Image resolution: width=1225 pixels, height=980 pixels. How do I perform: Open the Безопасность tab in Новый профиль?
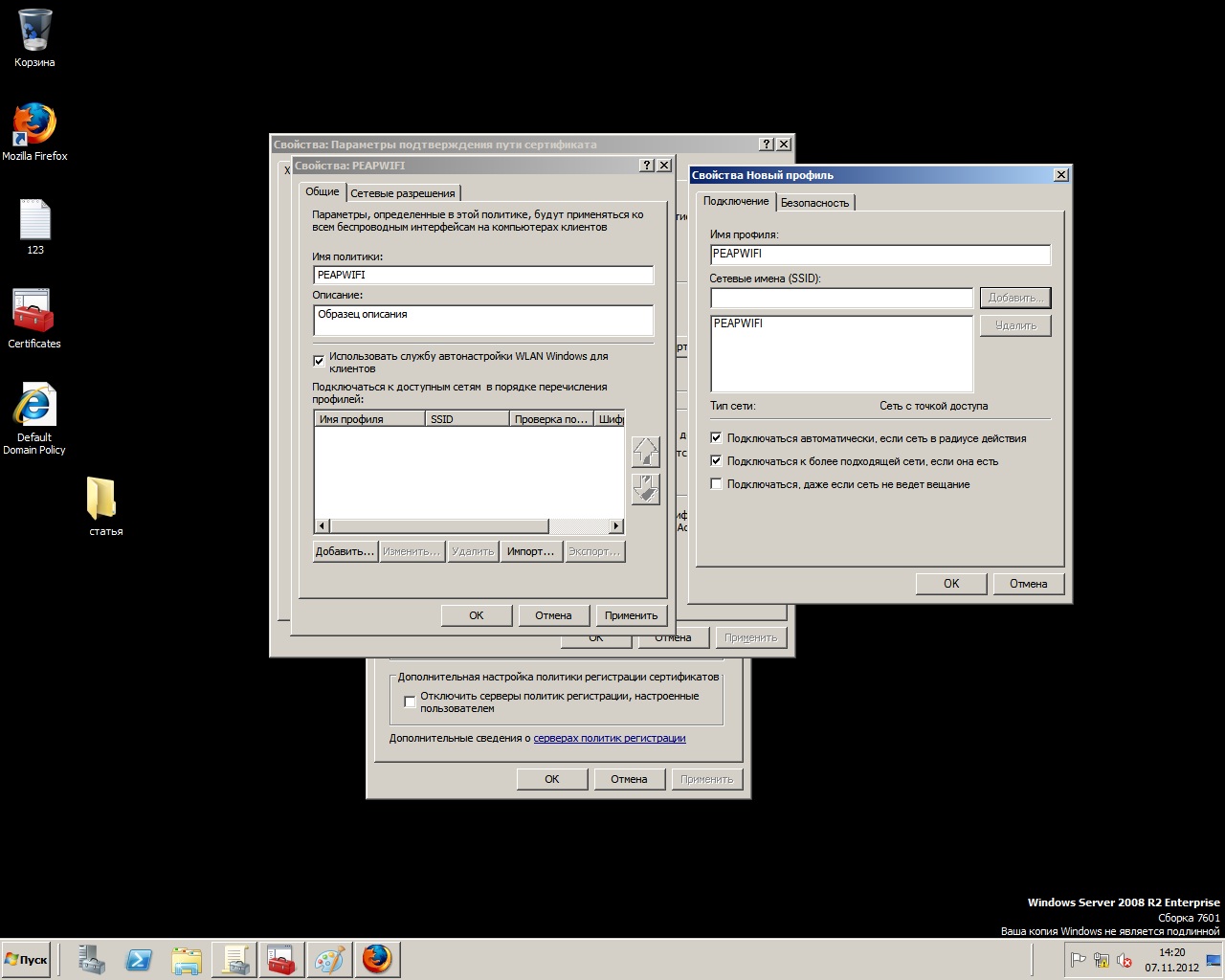point(815,202)
